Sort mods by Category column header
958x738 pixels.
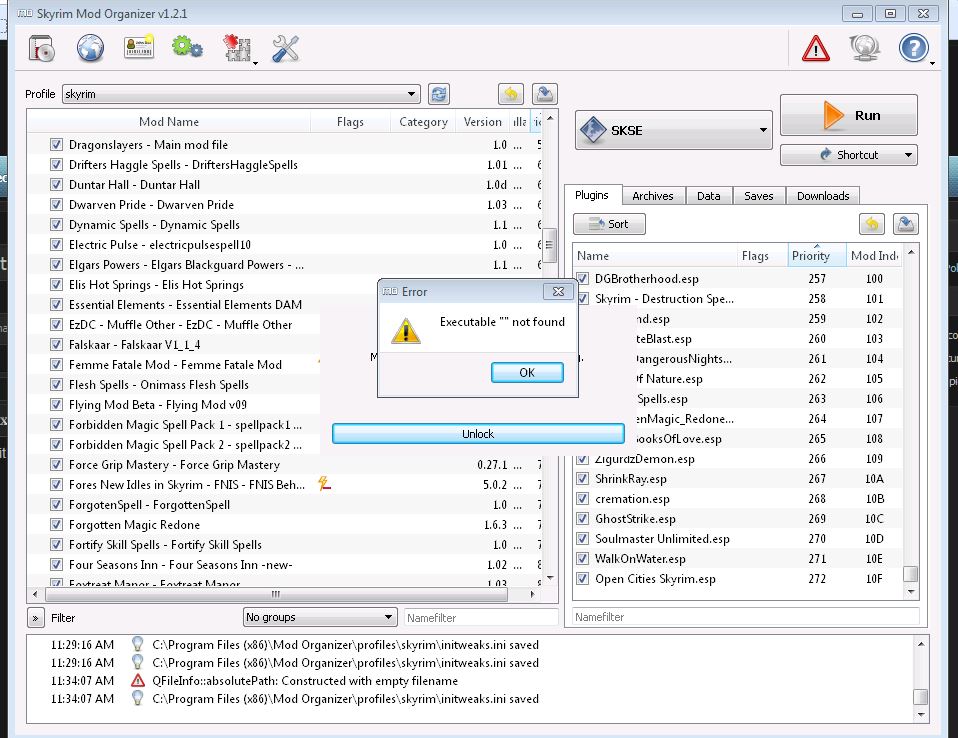(423, 122)
